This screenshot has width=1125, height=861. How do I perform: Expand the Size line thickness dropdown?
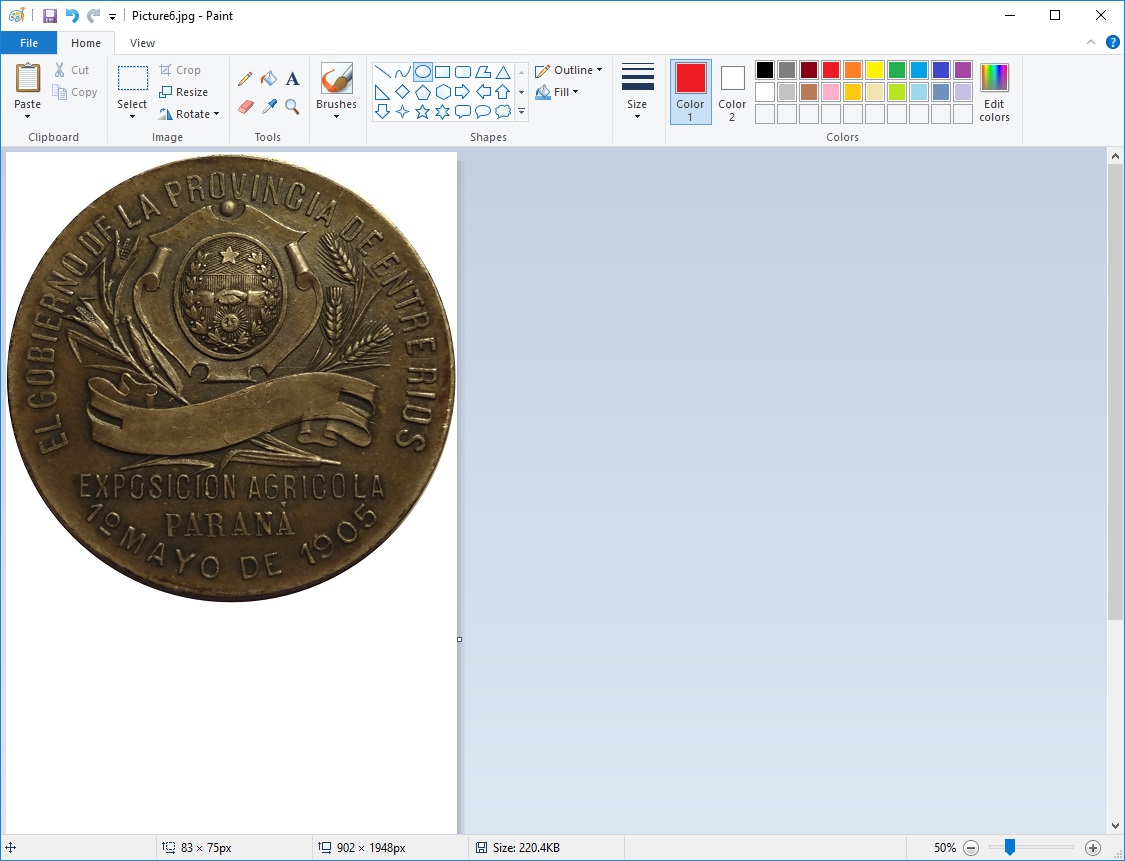coord(637,91)
